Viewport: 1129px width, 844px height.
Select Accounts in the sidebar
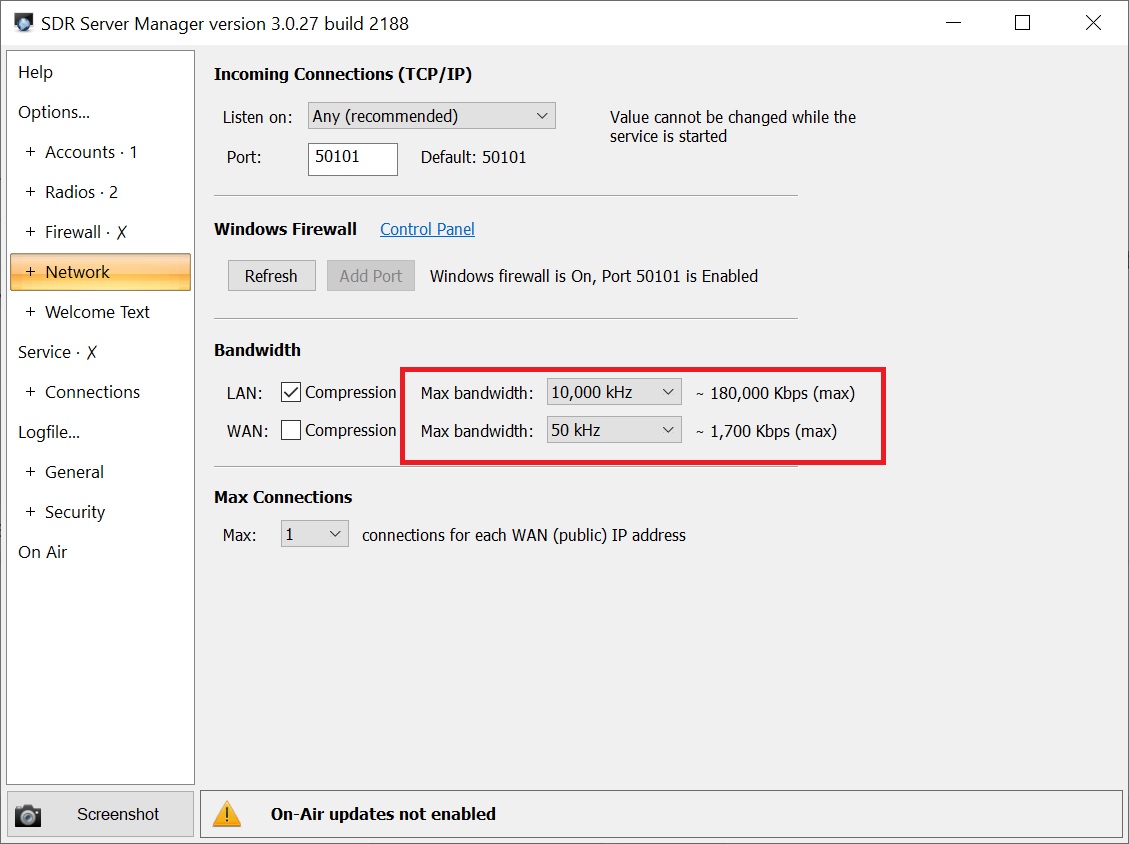(90, 152)
